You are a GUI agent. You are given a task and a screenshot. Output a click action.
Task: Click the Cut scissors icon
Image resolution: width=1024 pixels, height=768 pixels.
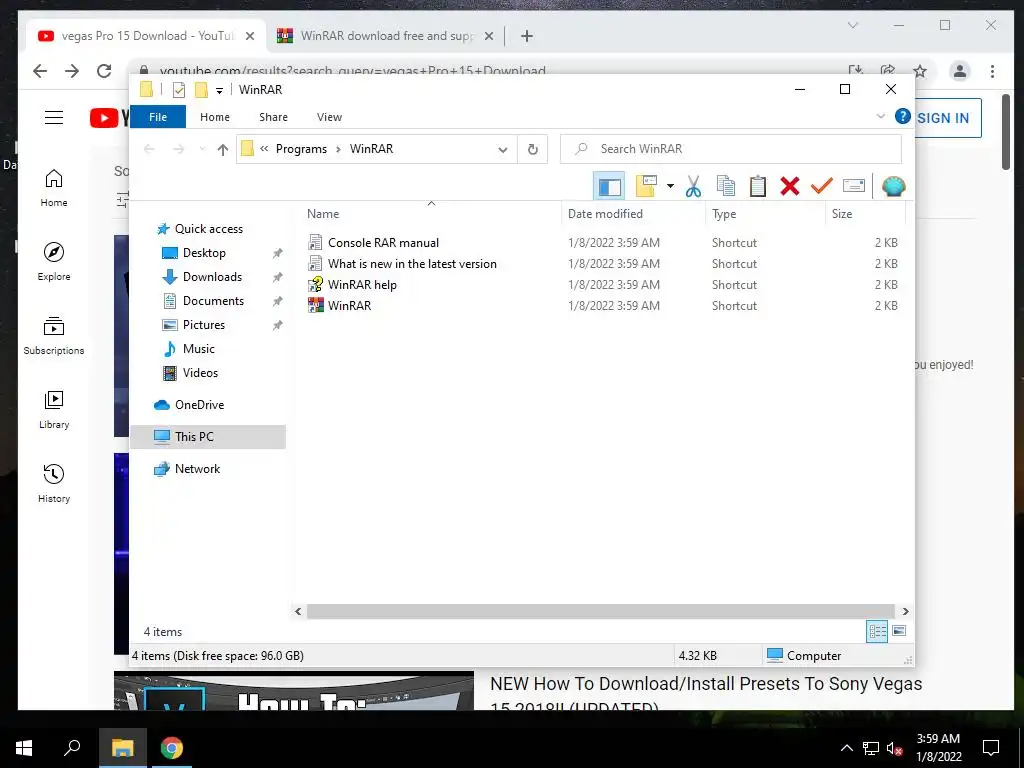click(x=693, y=187)
